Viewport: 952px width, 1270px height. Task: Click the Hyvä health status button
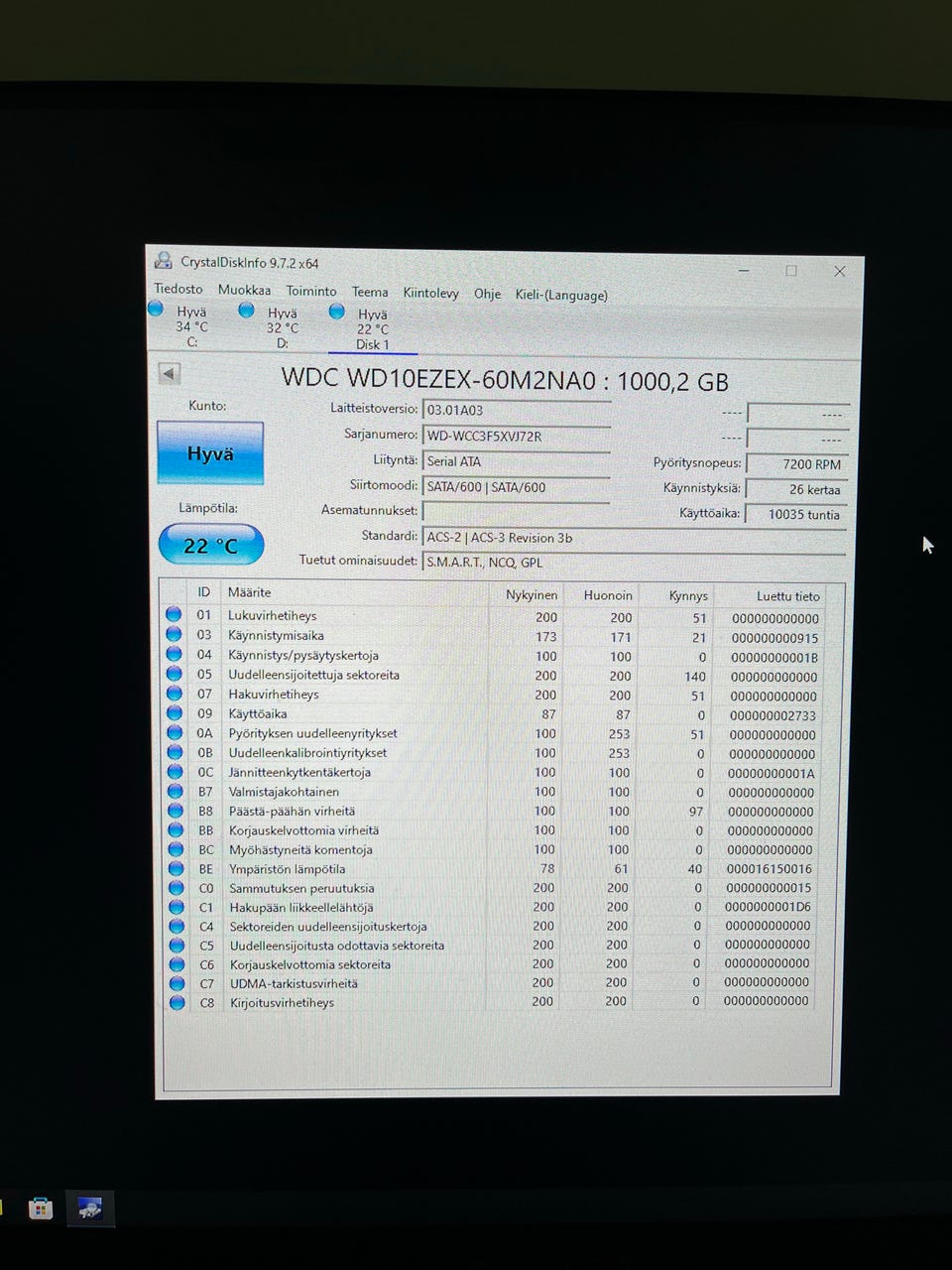210,453
